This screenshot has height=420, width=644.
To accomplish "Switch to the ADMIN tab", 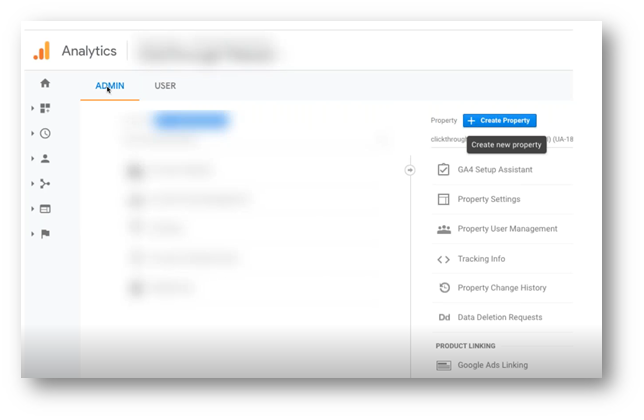I will point(110,86).
